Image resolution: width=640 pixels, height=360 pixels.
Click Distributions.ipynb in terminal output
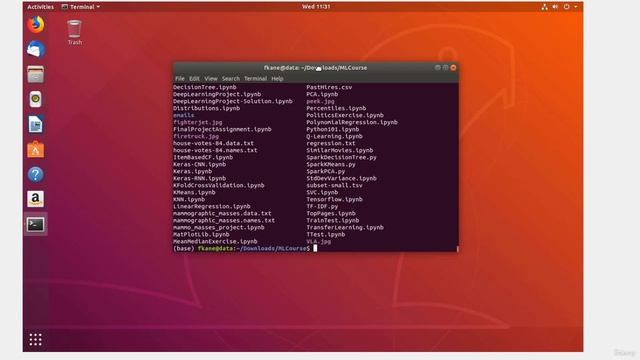[x=207, y=108]
